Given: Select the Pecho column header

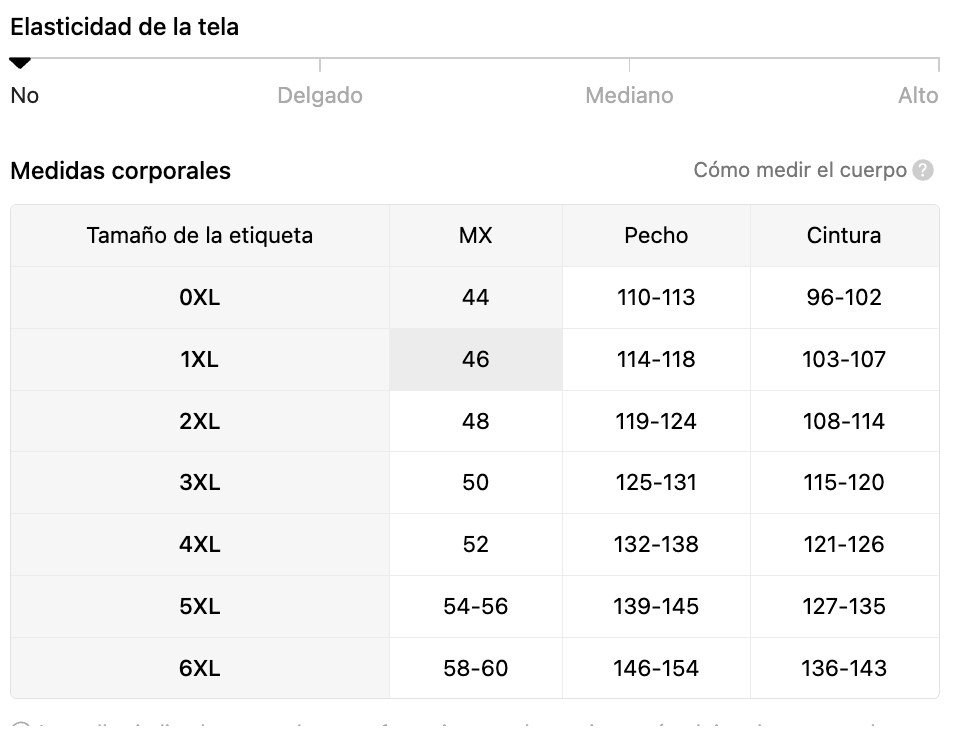Looking at the screenshot, I should point(656,236).
